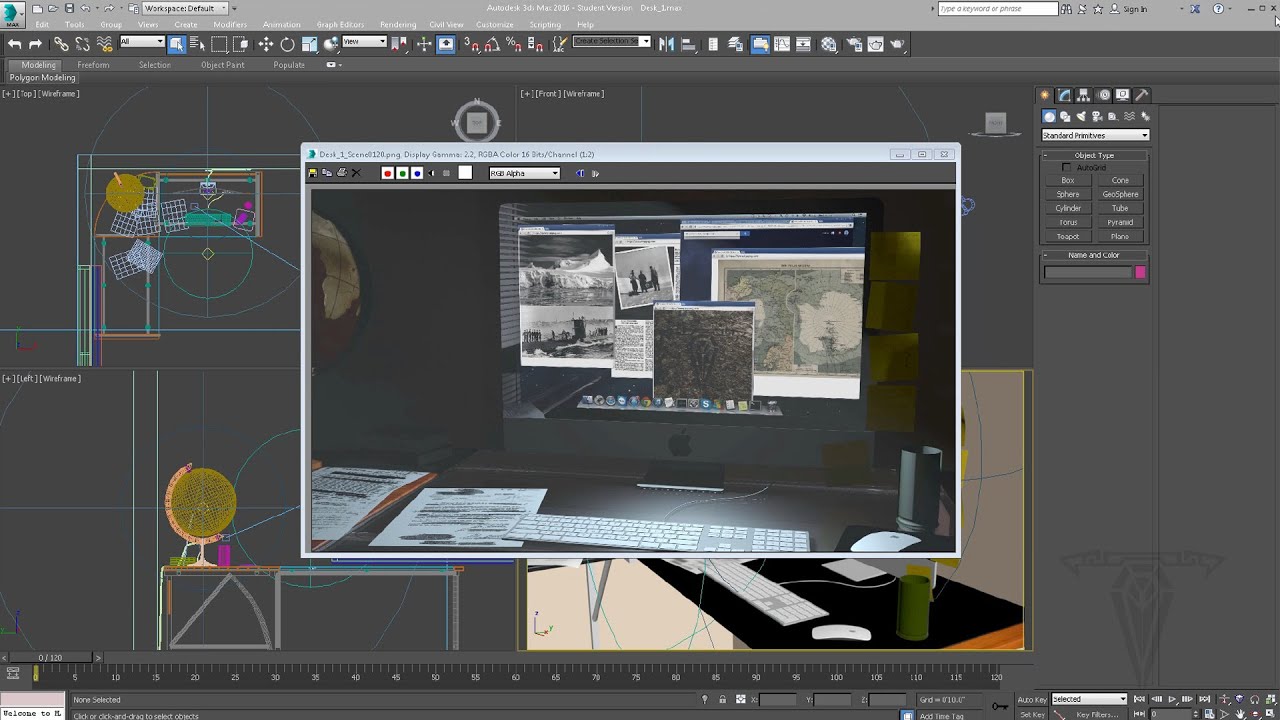
Task: Open the Hierarchy panel tab
Action: (1085, 95)
